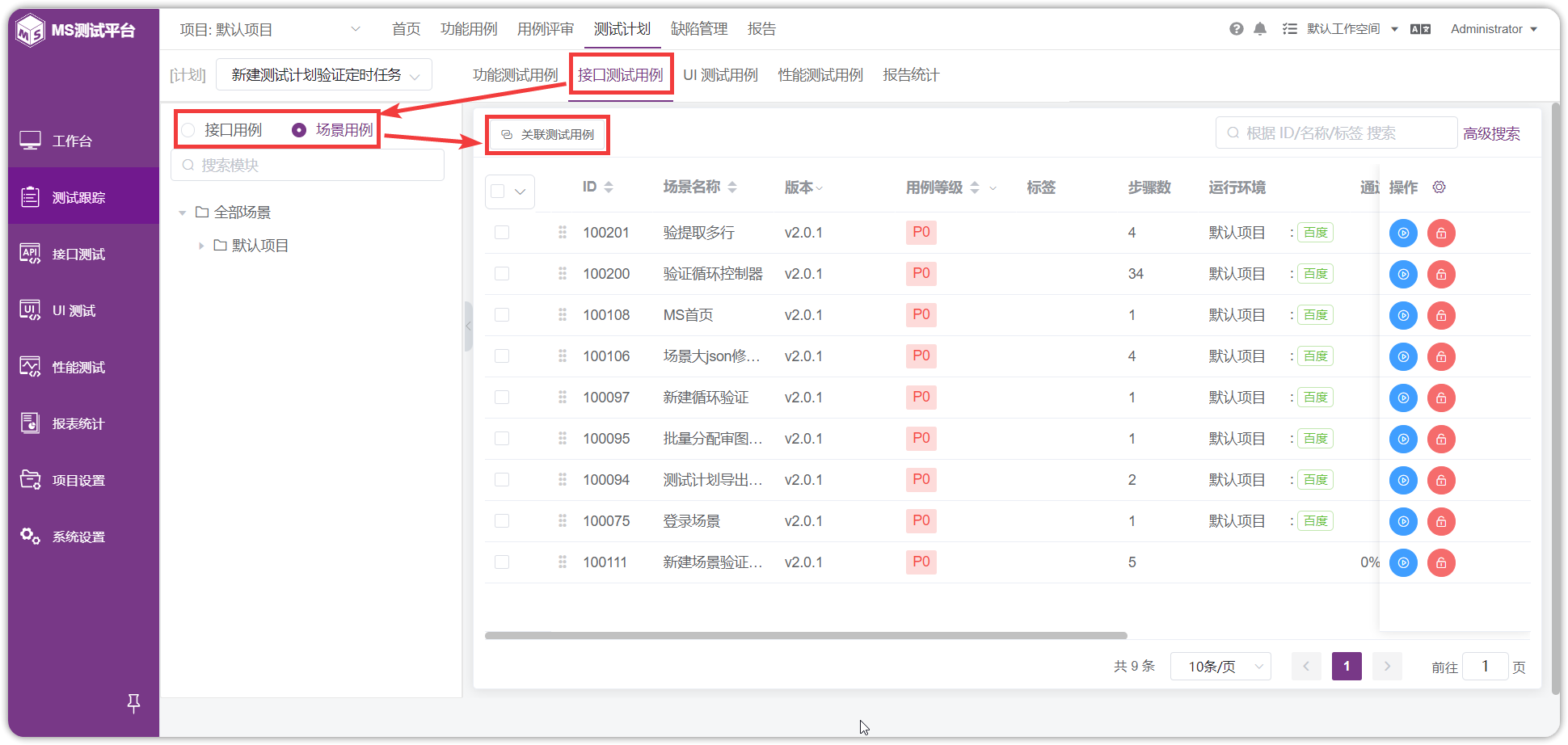Select the 场景用例 radio button

click(299, 130)
